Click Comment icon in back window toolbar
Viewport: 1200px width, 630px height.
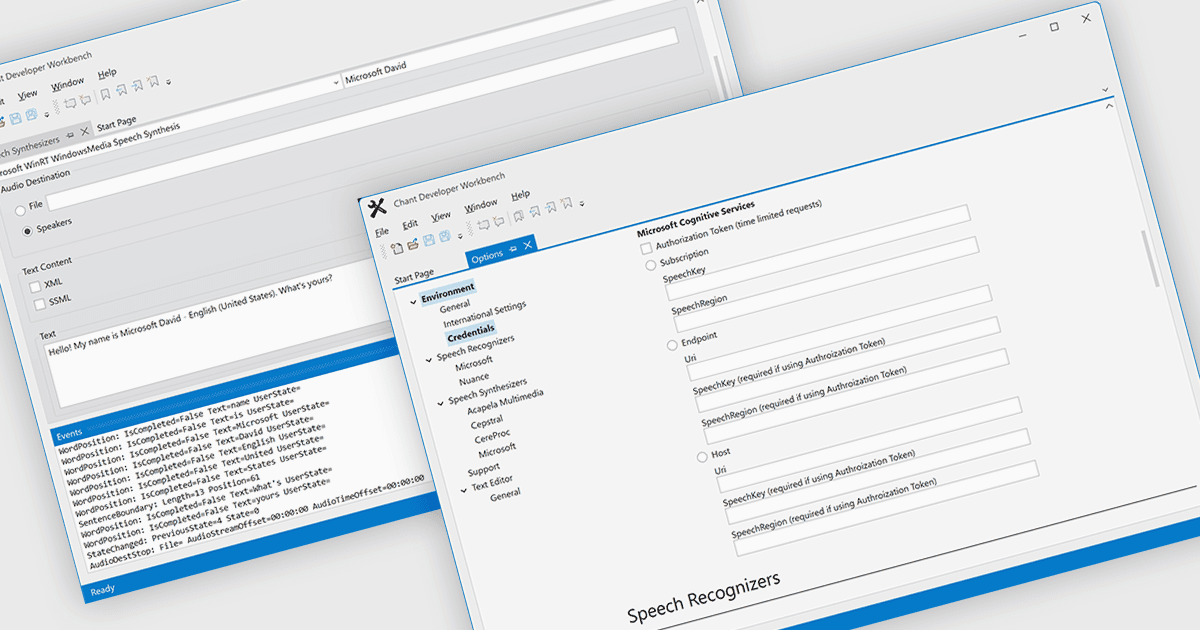click(x=71, y=104)
